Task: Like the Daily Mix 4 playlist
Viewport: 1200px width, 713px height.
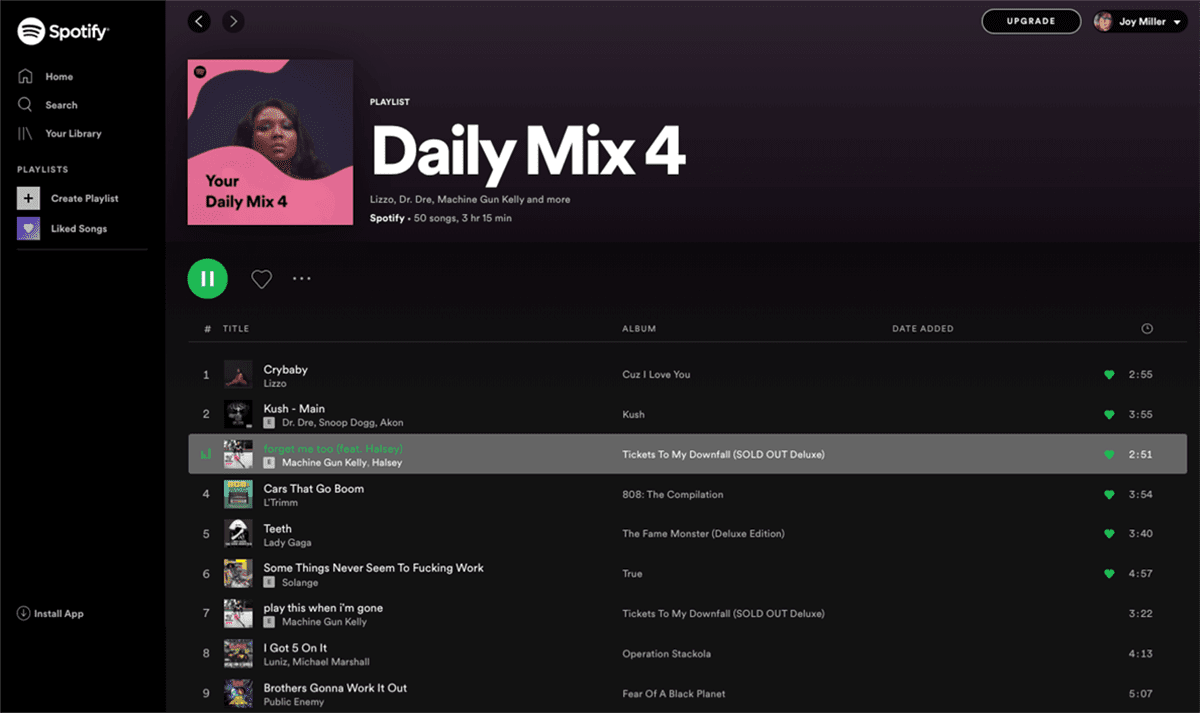Action: 261,280
